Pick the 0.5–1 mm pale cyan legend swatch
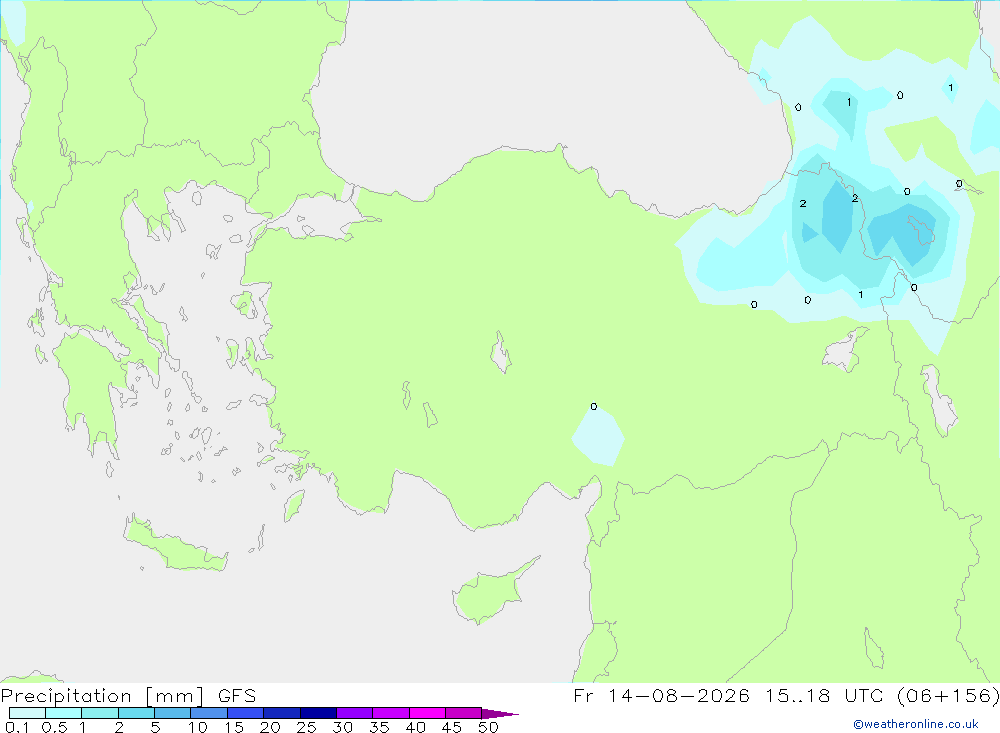The image size is (1000, 733). tap(64, 713)
